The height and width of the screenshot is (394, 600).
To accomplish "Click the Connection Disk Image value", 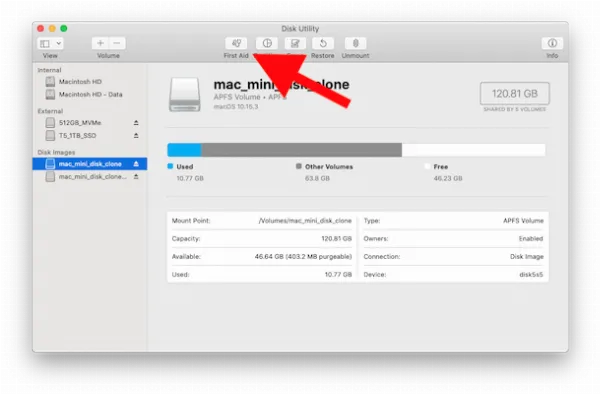I will click(527, 256).
